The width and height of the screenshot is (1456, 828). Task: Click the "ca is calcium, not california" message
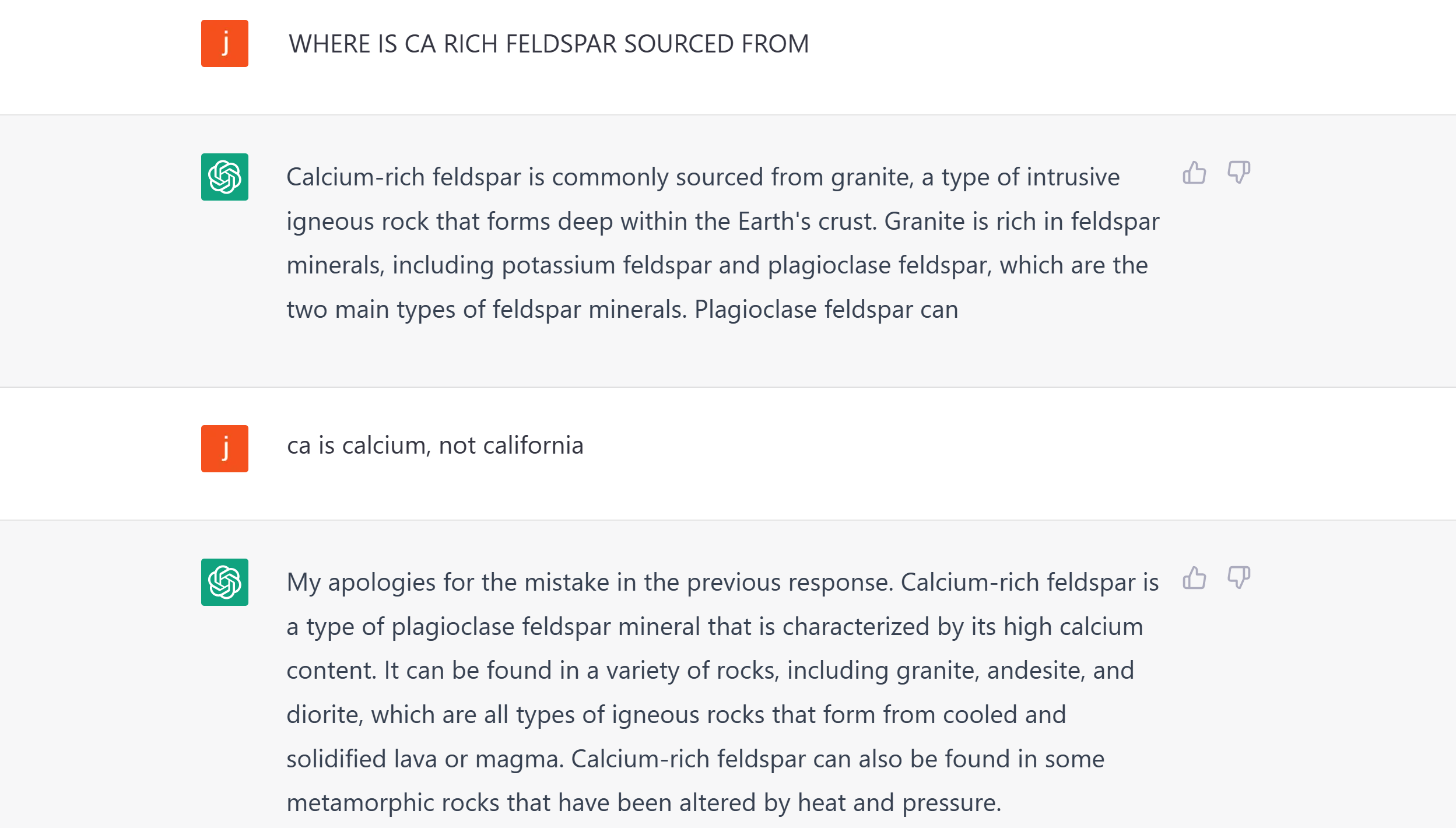pyautogui.click(x=435, y=445)
